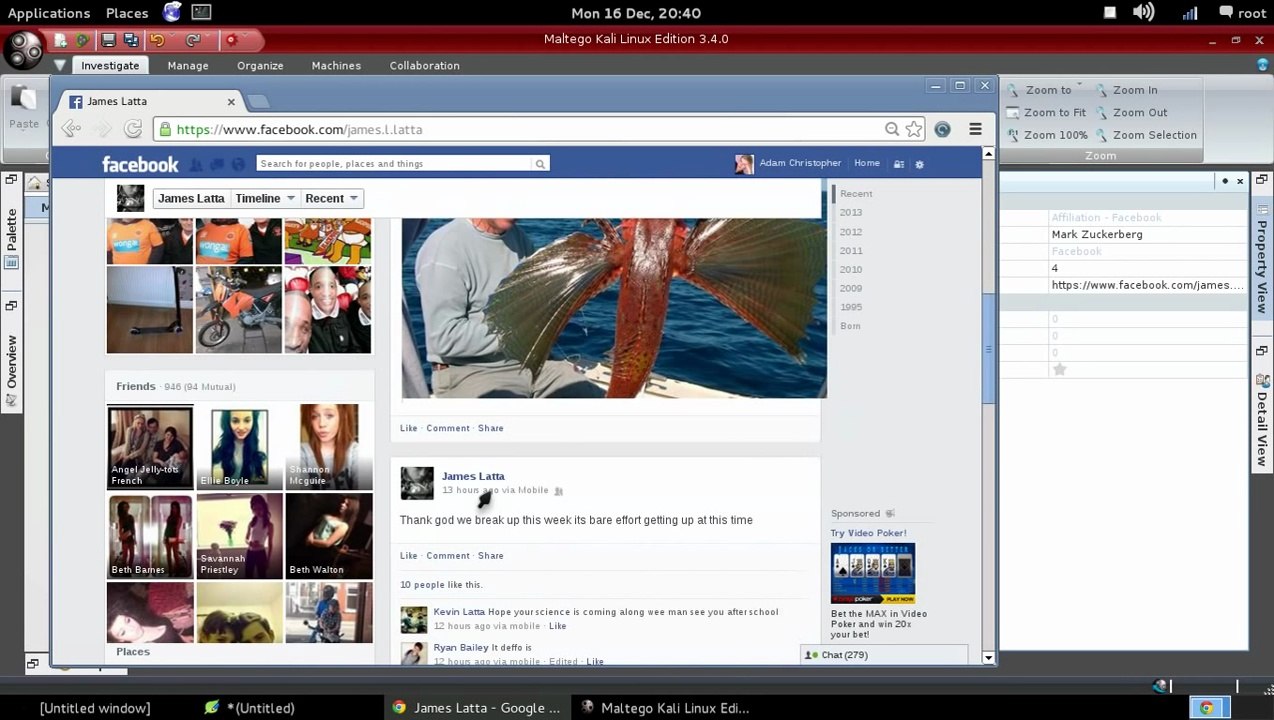Click Comment under the status post
Viewport: 1274px width, 720px height.
[x=448, y=556]
